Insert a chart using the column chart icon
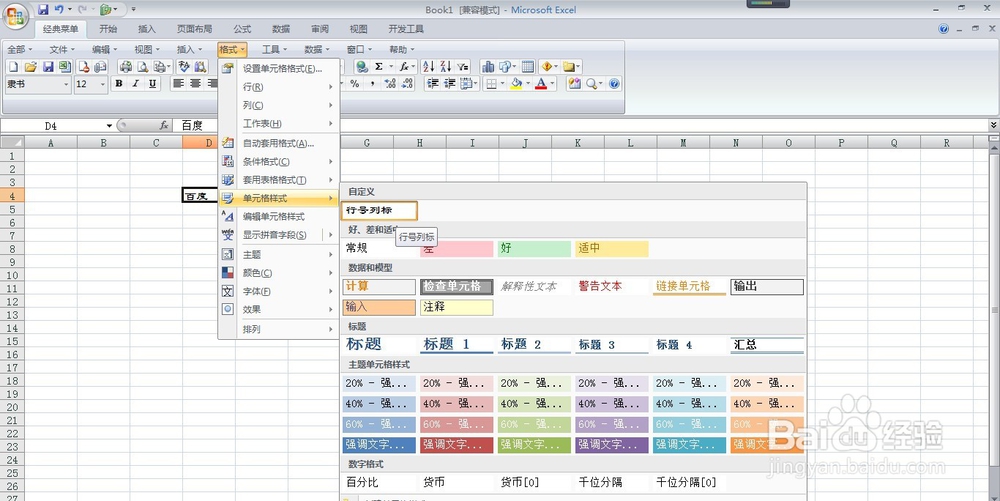 [x=488, y=66]
